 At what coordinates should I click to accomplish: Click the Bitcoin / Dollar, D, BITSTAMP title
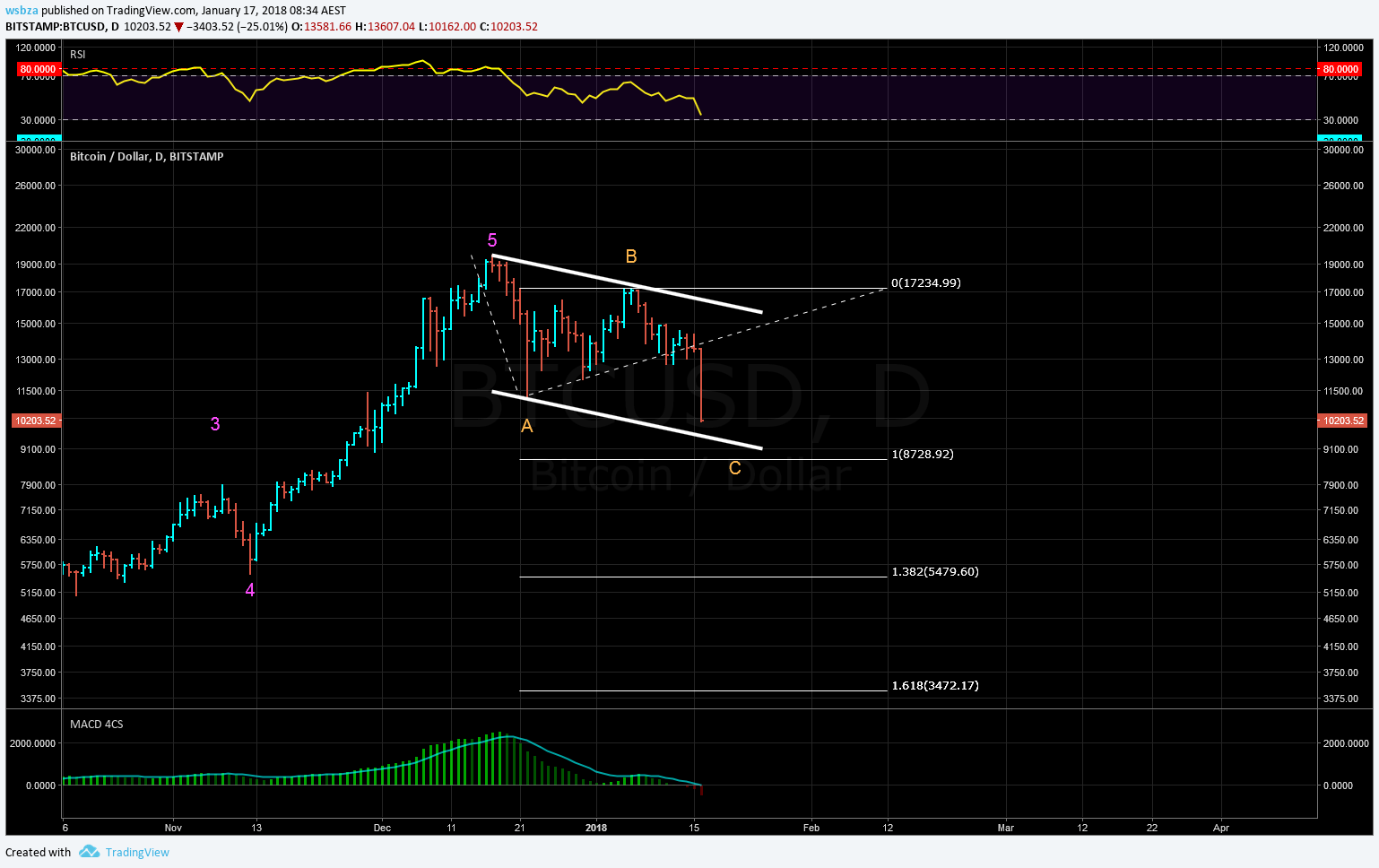point(147,156)
